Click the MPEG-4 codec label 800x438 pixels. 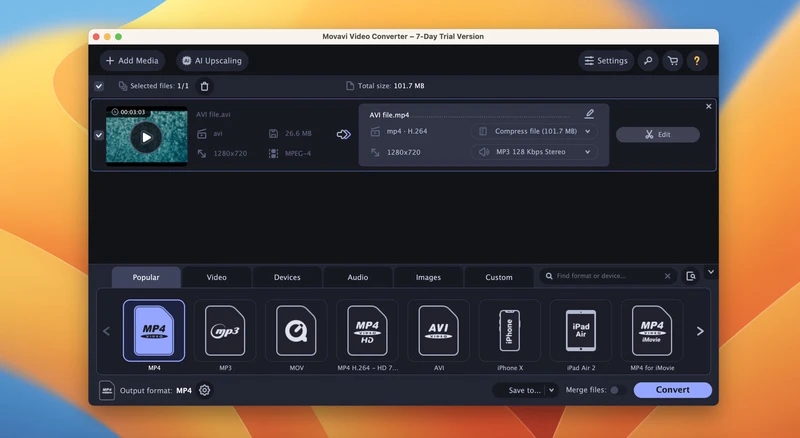tap(298, 153)
